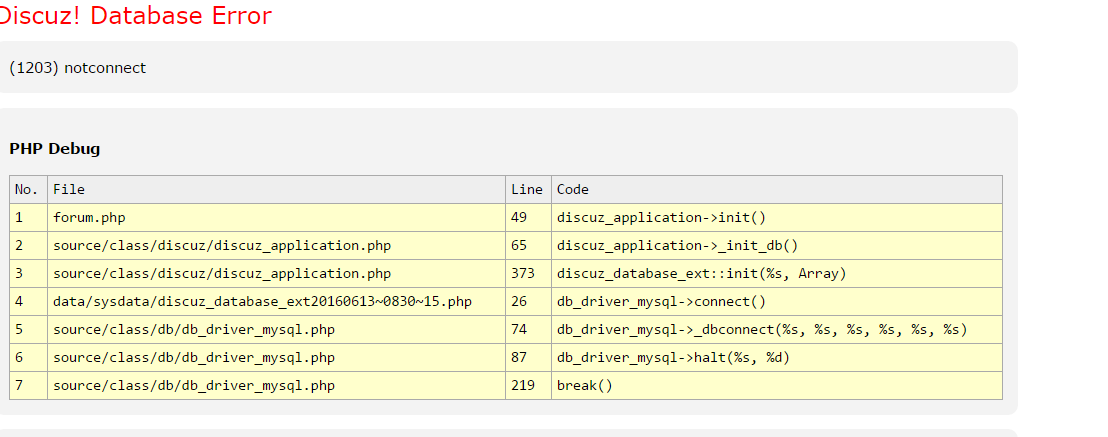
Task: Click row number 4 cell
Action: point(28,302)
